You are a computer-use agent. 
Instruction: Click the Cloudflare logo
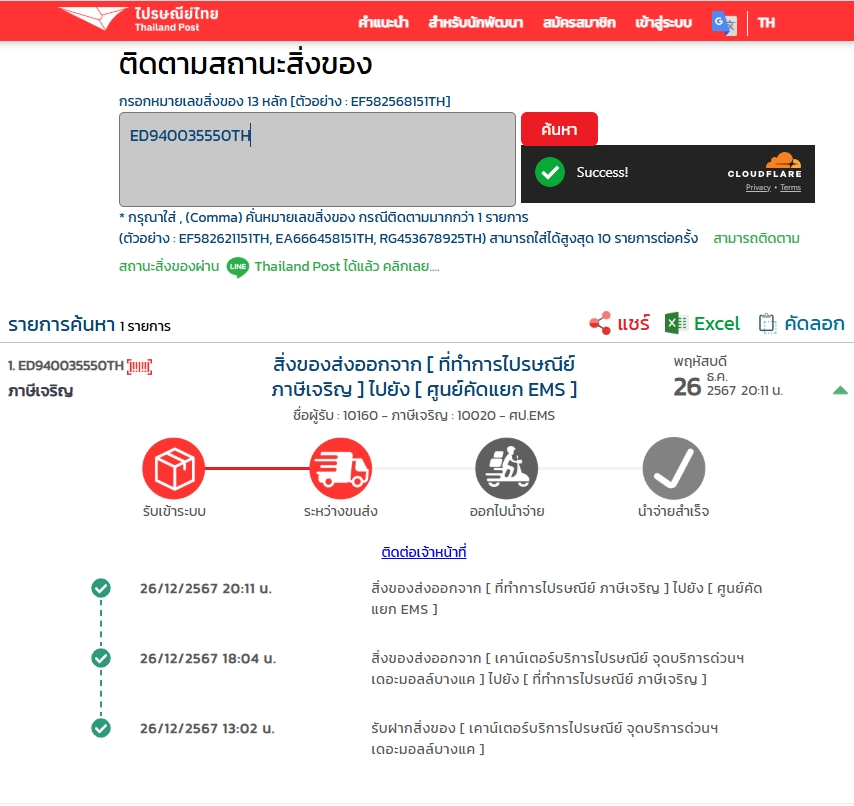(x=765, y=166)
